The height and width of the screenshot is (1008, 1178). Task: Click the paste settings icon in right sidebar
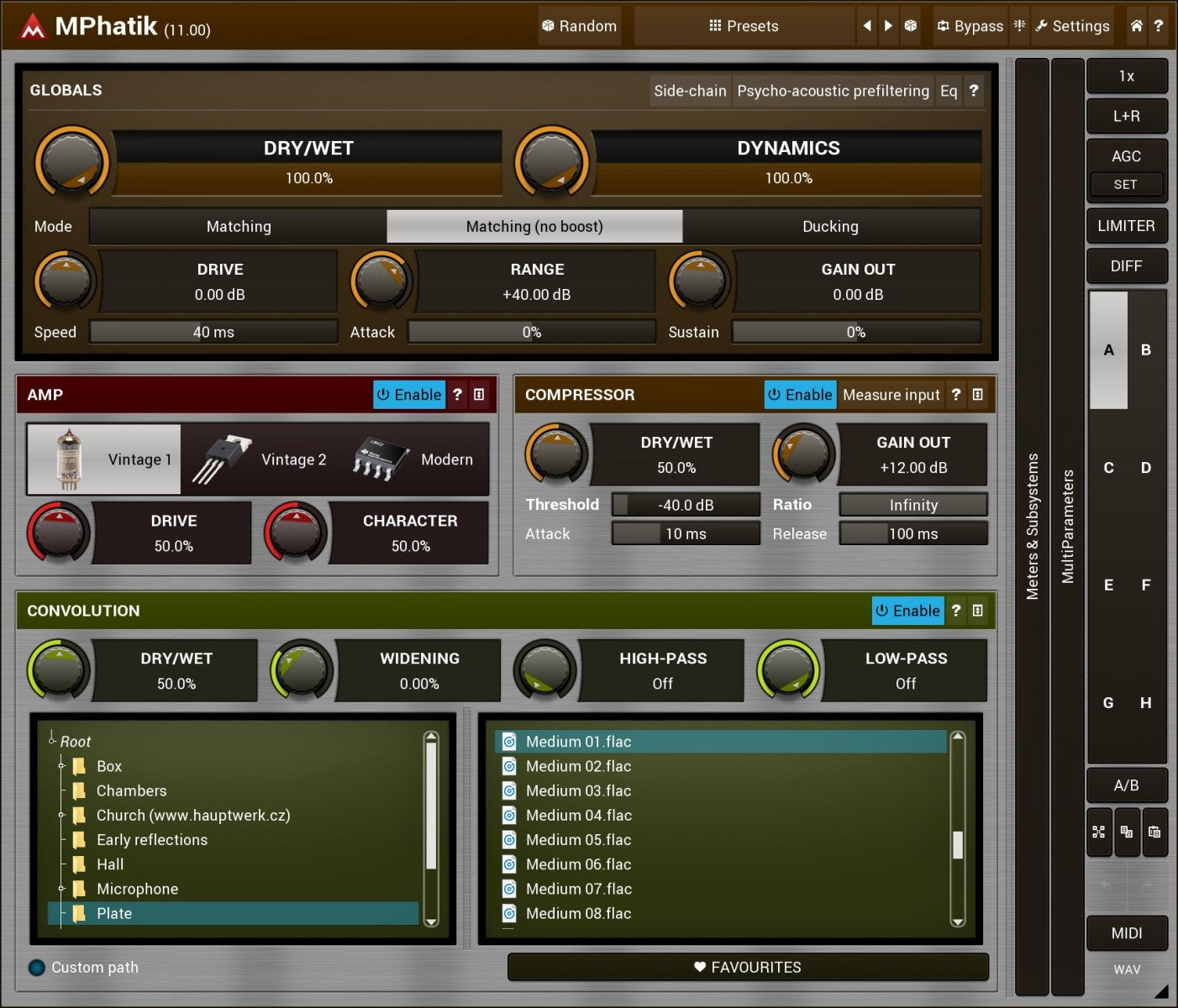pos(1155,832)
